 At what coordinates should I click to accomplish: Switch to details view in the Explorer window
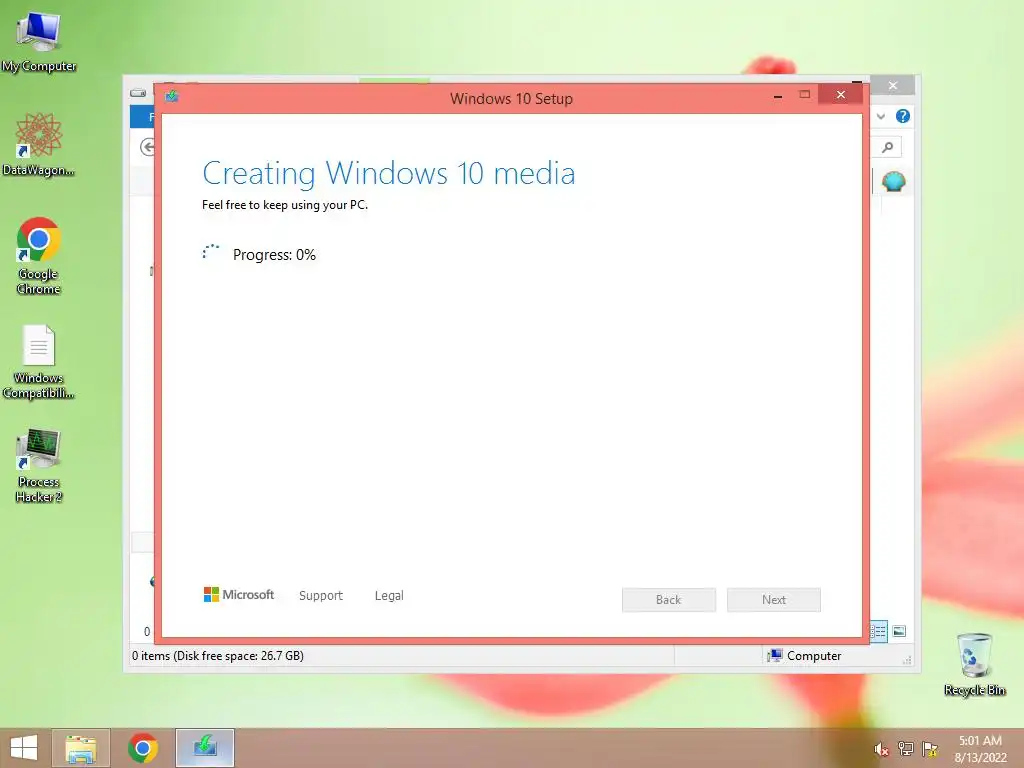coord(878,631)
